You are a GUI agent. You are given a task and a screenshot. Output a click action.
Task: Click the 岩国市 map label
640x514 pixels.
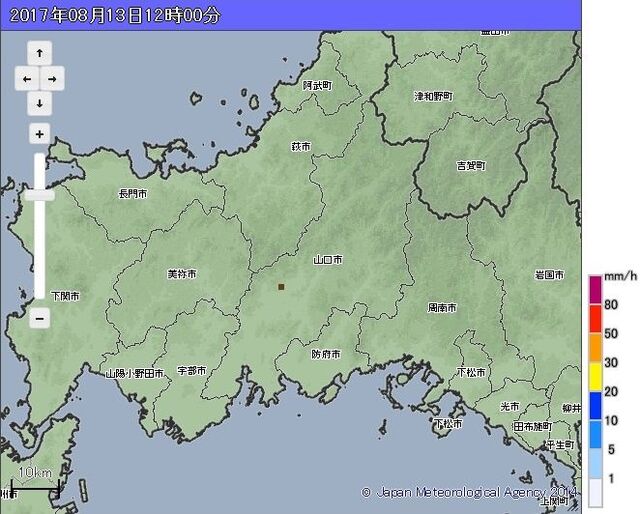click(x=549, y=275)
